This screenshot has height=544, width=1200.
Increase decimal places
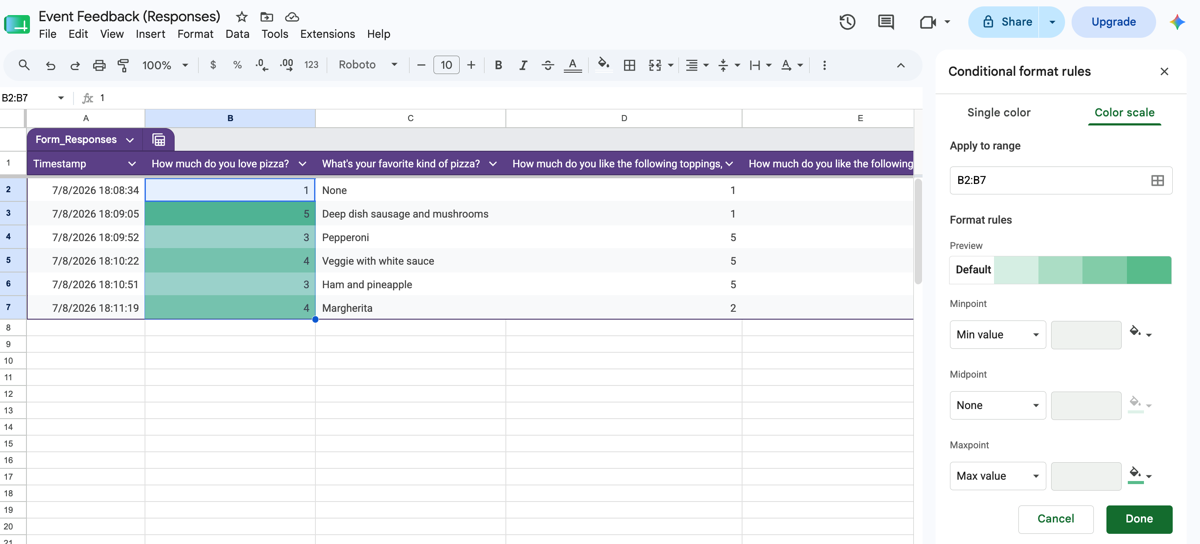pyautogui.click(x=286, y=65)
